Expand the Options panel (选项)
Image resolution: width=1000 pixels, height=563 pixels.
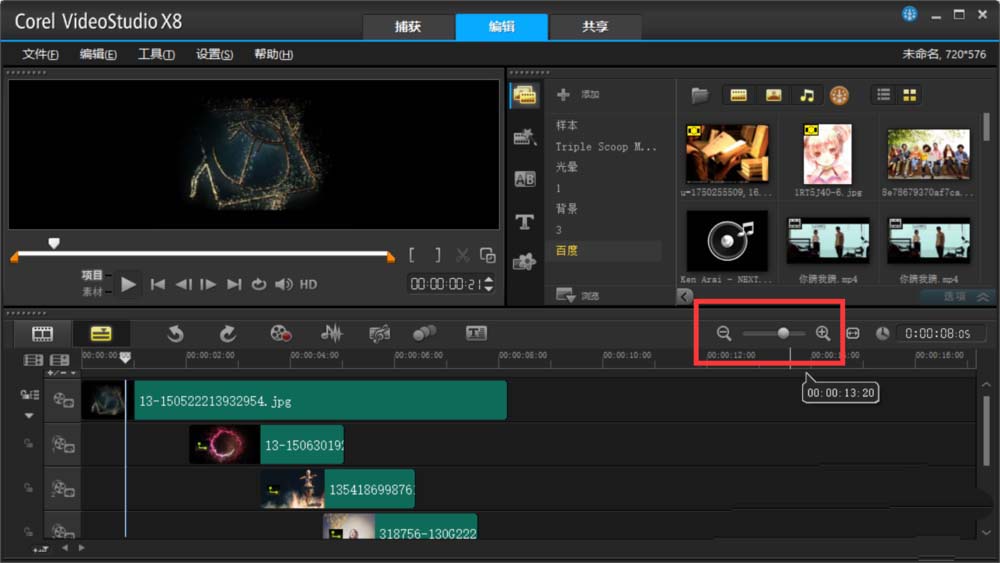(954, 297)
